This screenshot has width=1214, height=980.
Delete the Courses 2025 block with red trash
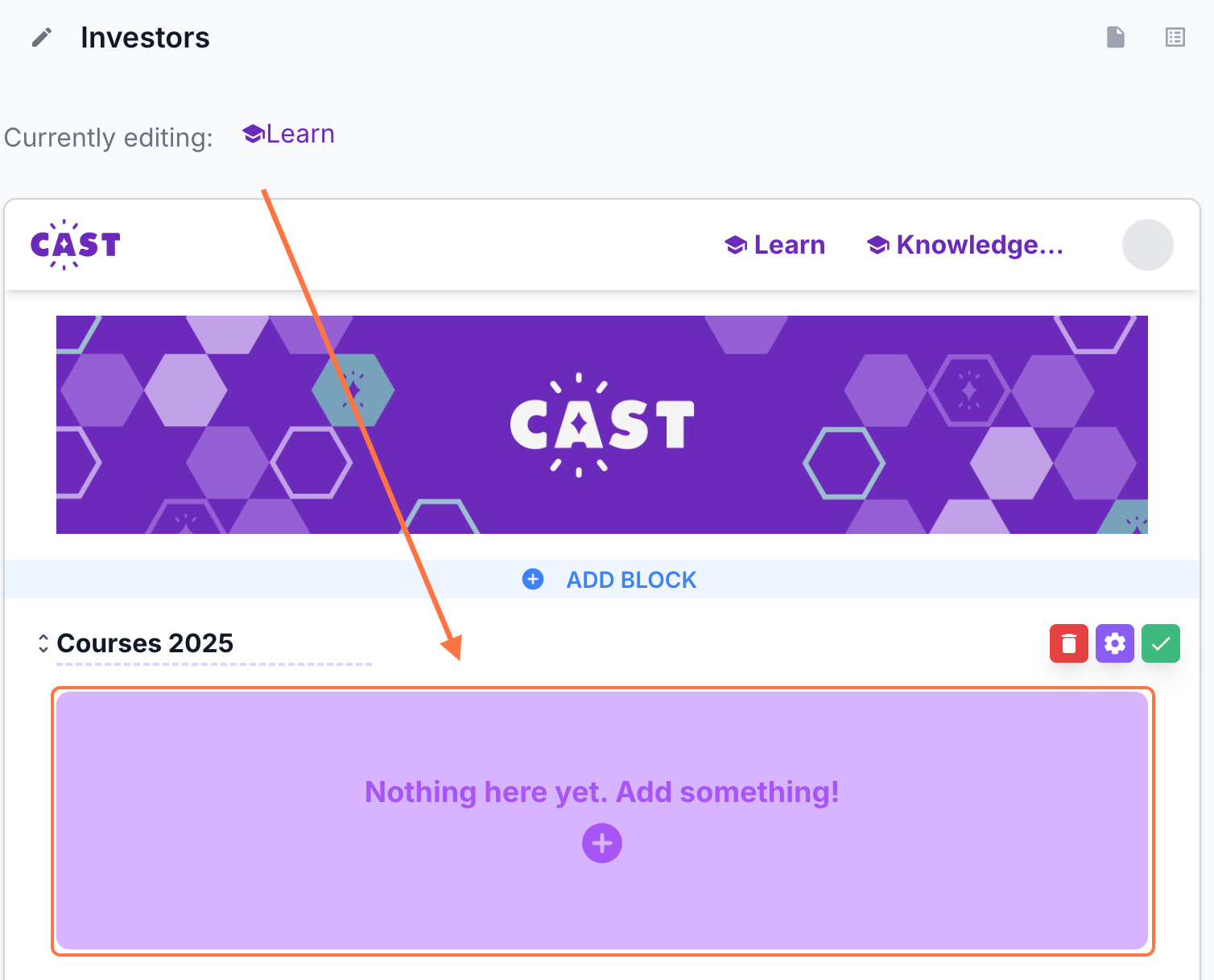(1068, 643)
